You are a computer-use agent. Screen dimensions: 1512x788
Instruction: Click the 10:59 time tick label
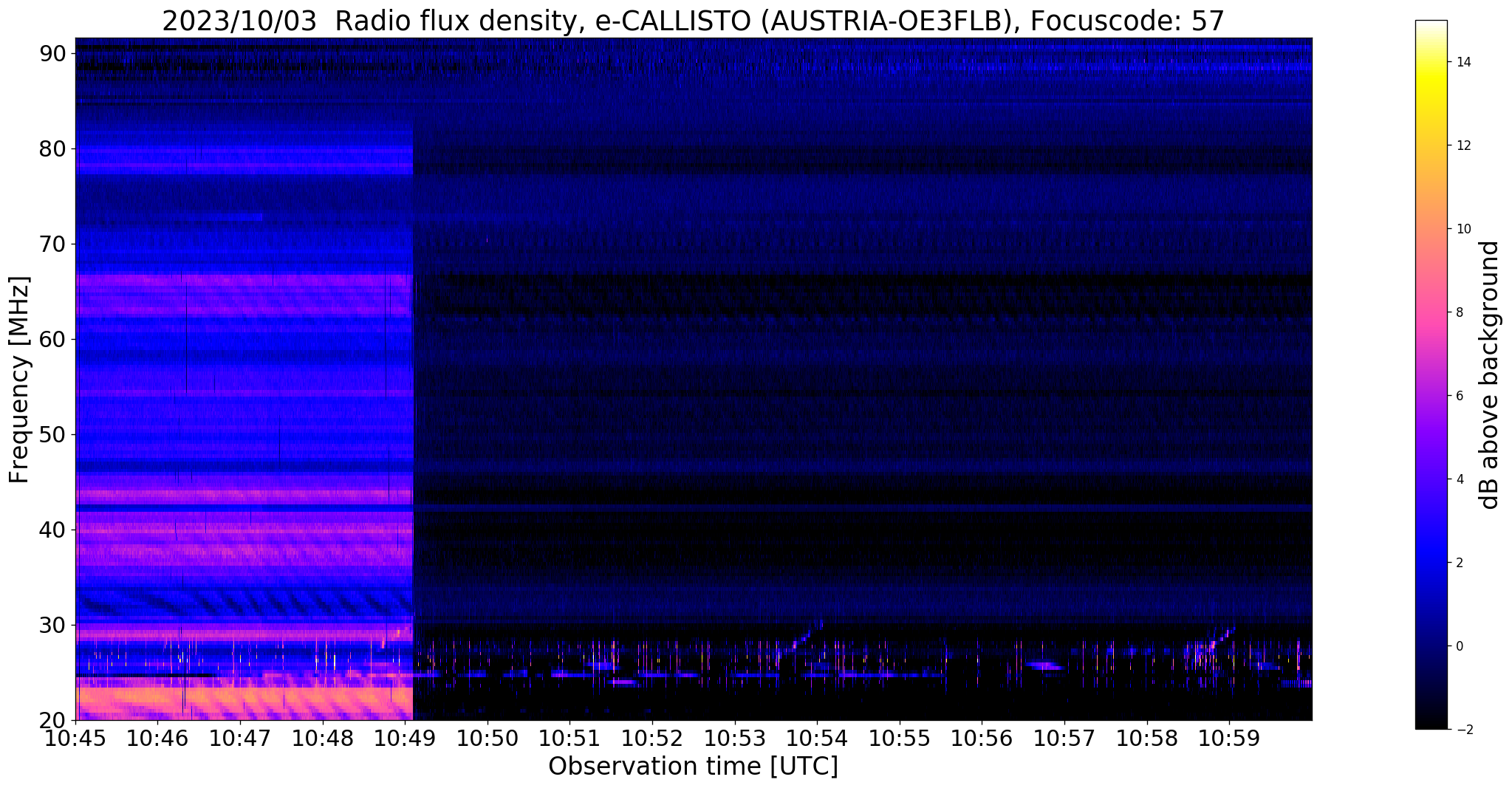(x=1229, y=737)
